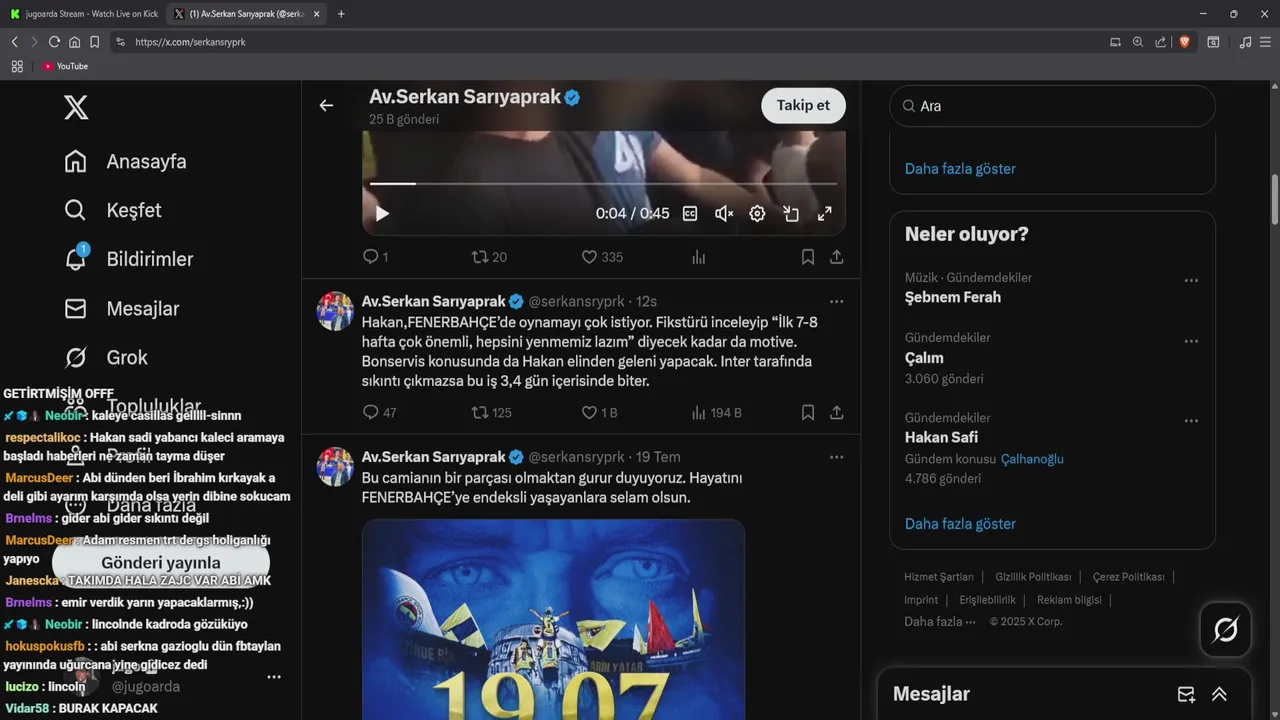
Task: Open more options for Hakan Safi trend
Action: (1191, 421)
